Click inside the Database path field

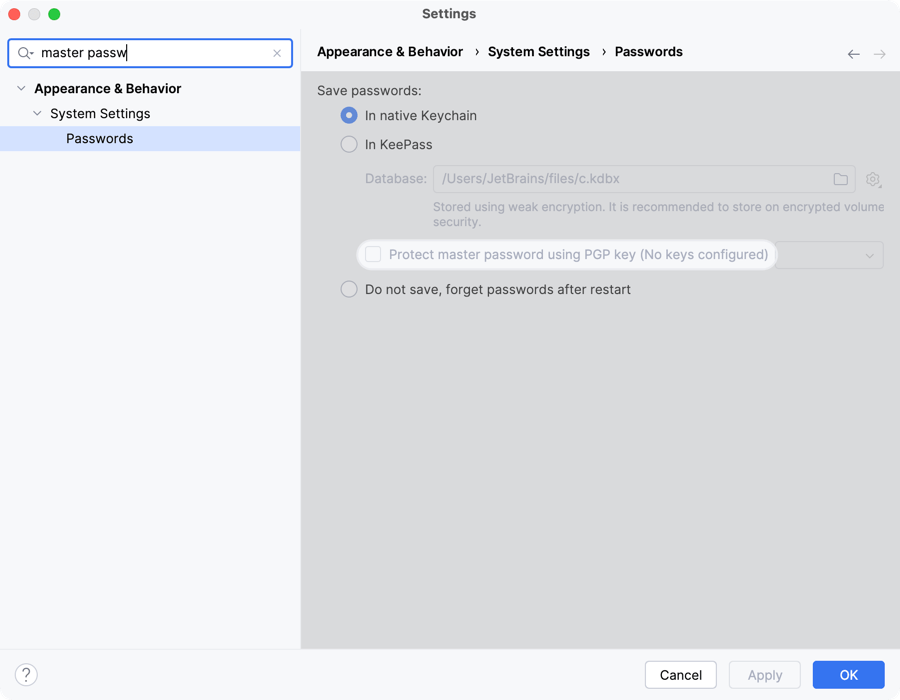[630, 179]
